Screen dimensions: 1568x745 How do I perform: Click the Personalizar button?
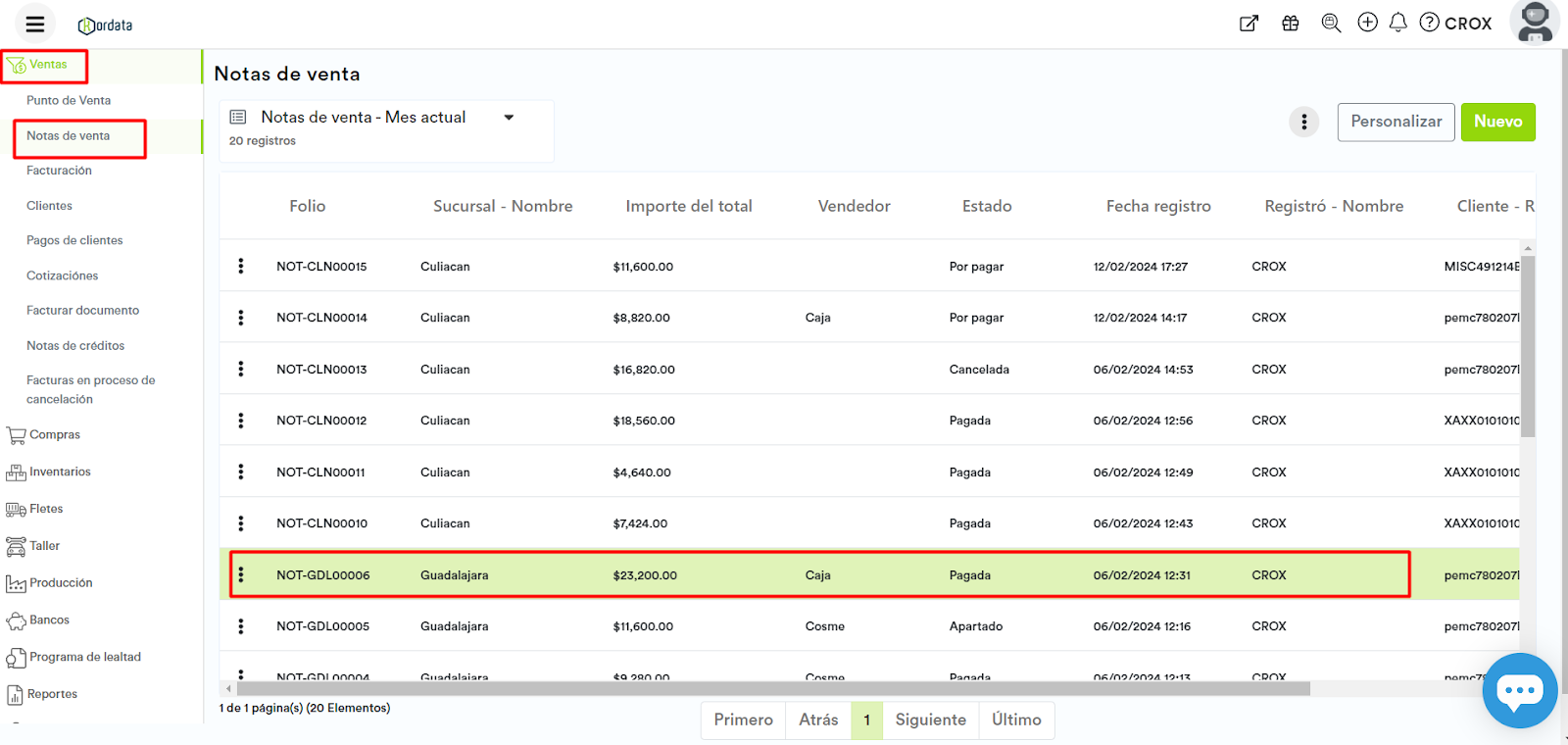coord(1396,122)
